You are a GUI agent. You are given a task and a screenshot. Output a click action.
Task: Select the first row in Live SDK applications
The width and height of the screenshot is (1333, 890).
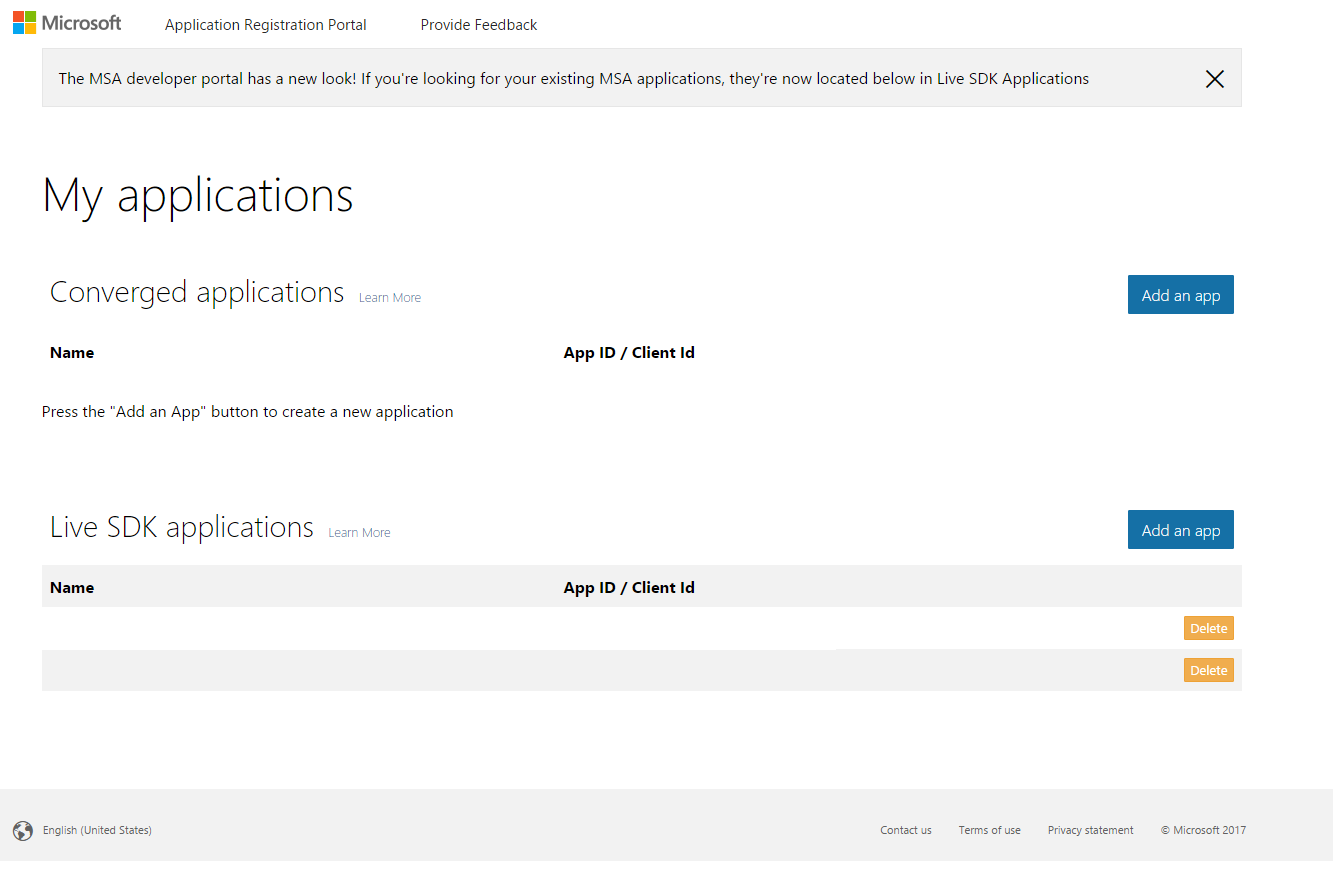(400, 628)
